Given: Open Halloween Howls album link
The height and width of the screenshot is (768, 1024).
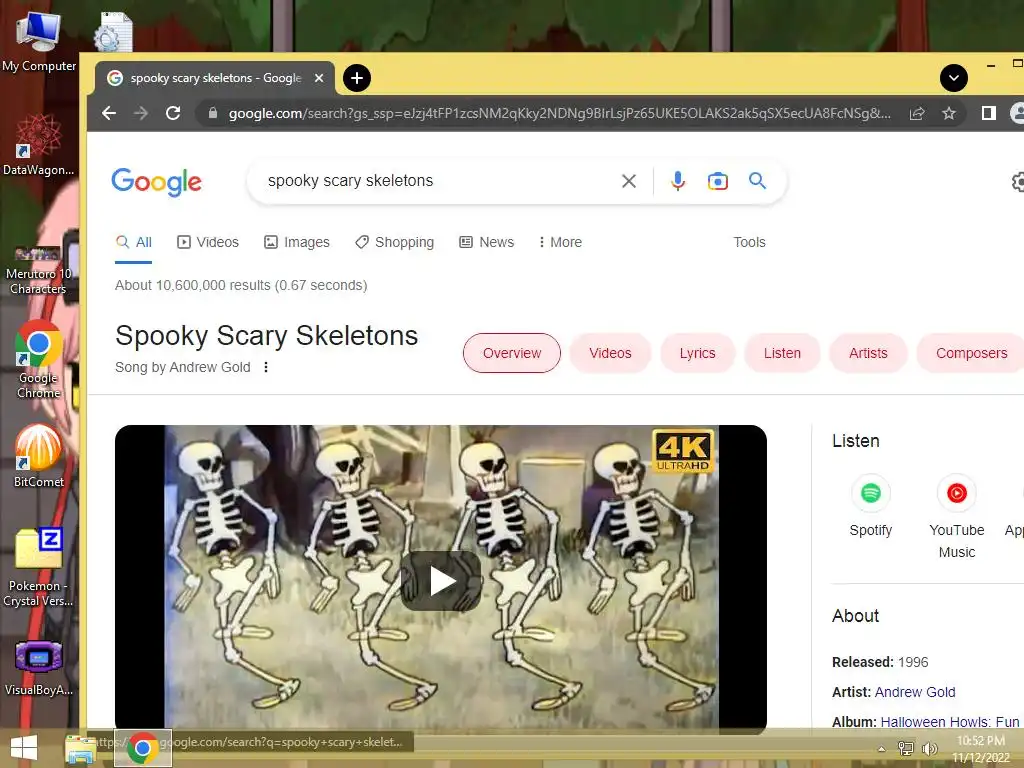Looking at the screenshot, I should coord(950,722).
